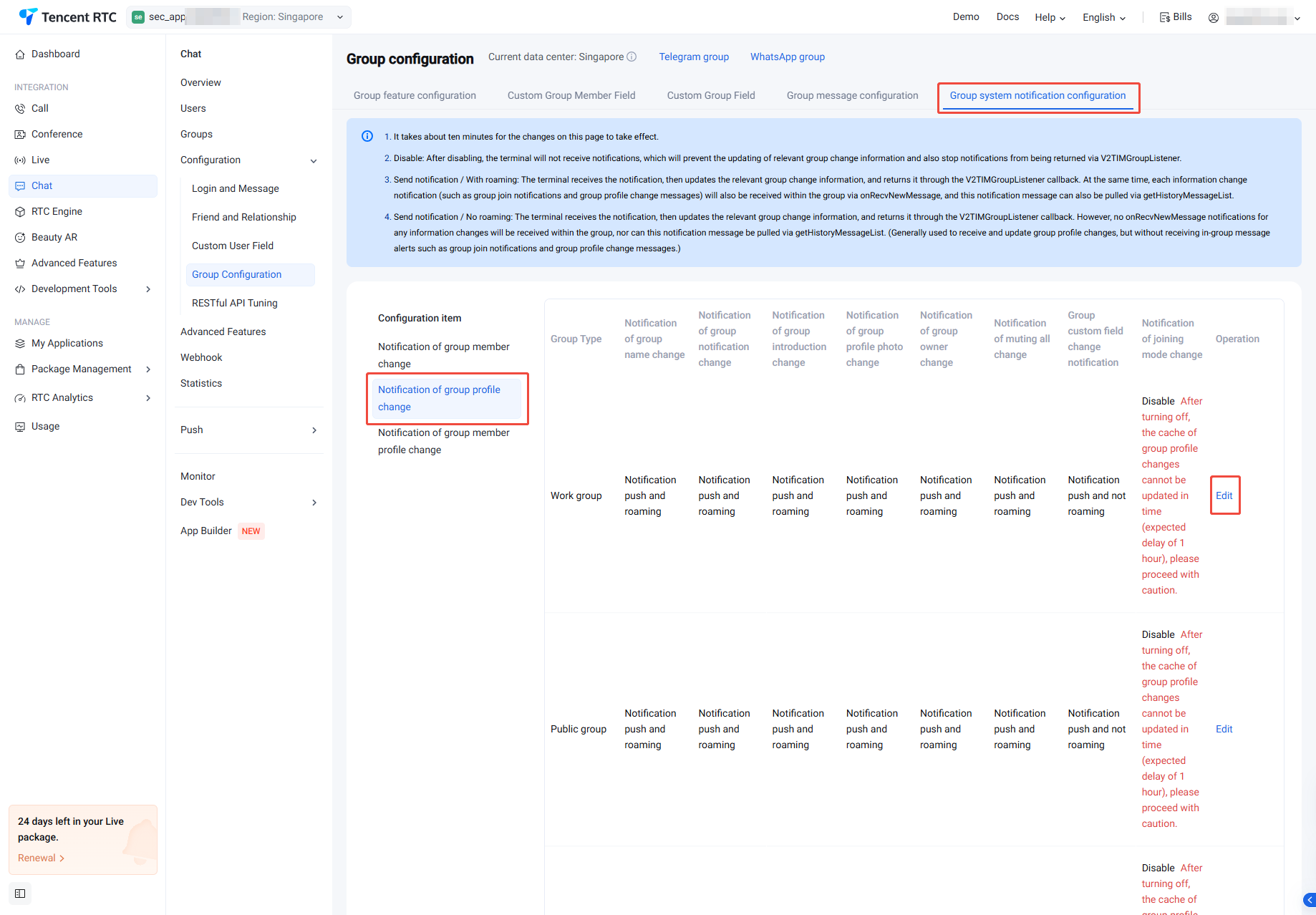Open the Call section icon
1316x915 pixels.
tap(20, 109)
